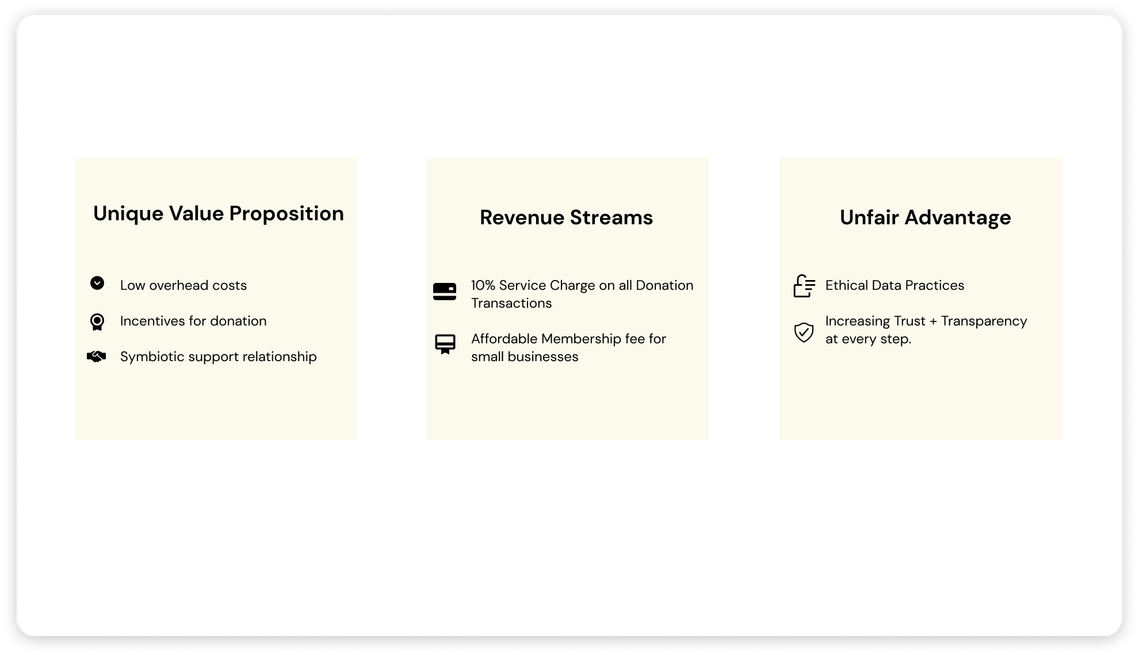Click the Low overhead costs text
Screen dimensions: 1139x655
pos(183,285)
